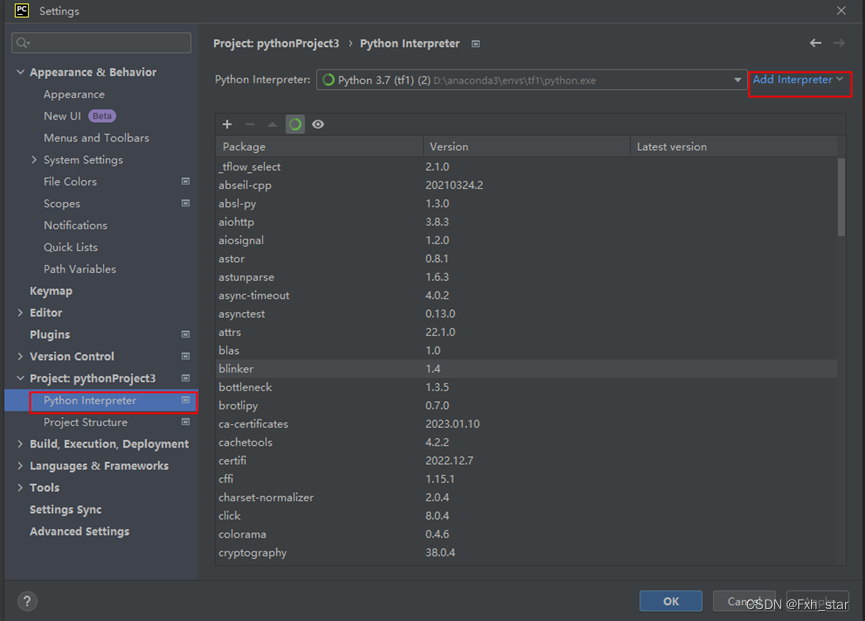Click the plus install package icon
The image size is (865, 621).
[x=227, y=124]
